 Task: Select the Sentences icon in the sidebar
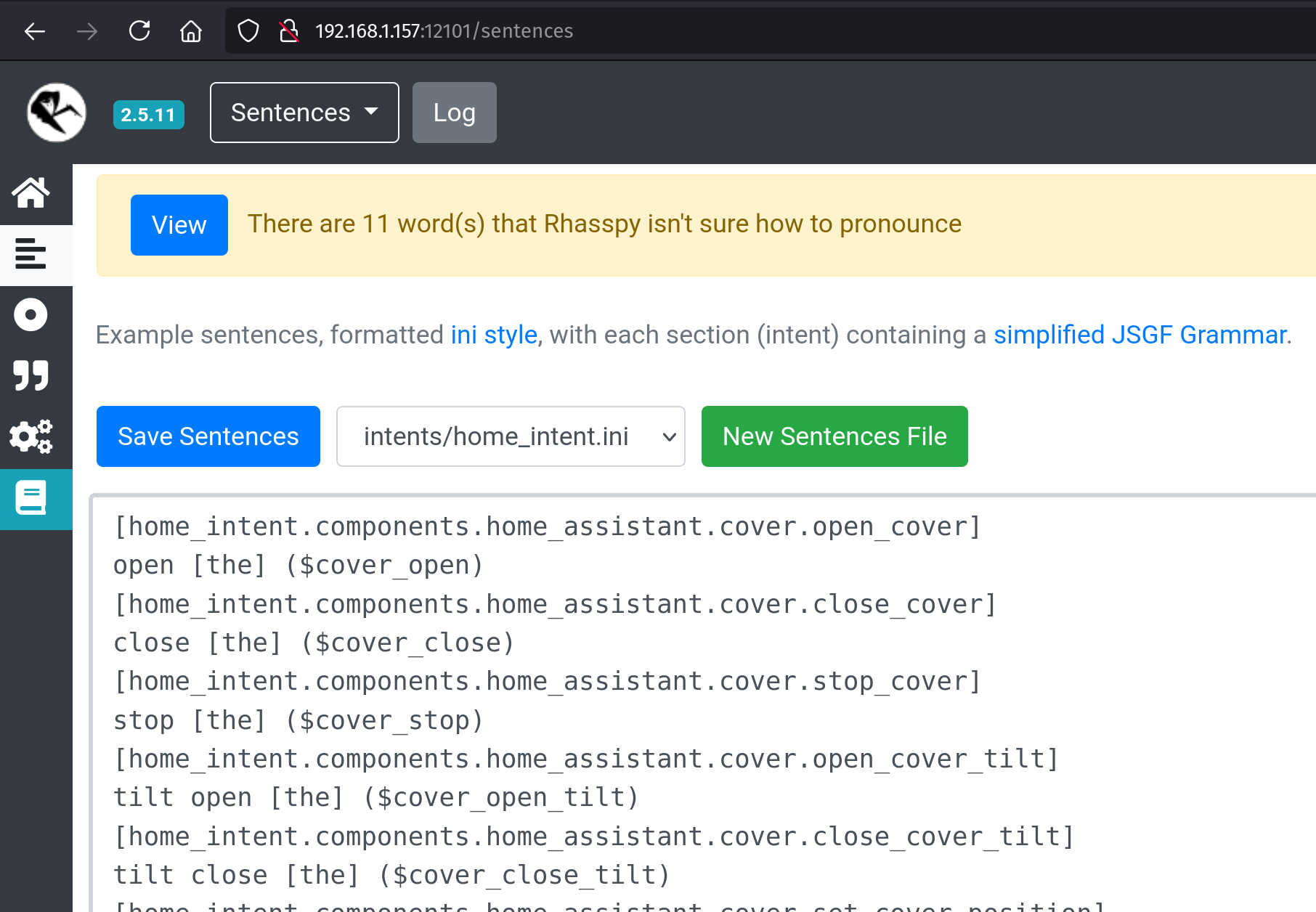(31, 255)
